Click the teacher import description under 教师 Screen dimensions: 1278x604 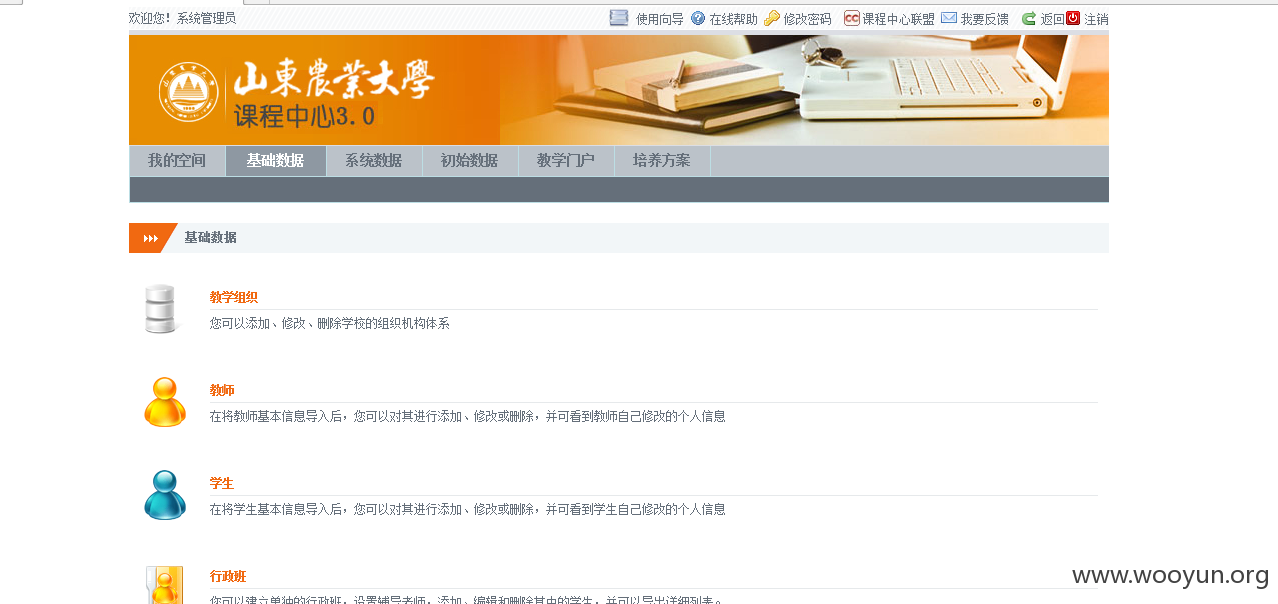(x=468, y=417)
